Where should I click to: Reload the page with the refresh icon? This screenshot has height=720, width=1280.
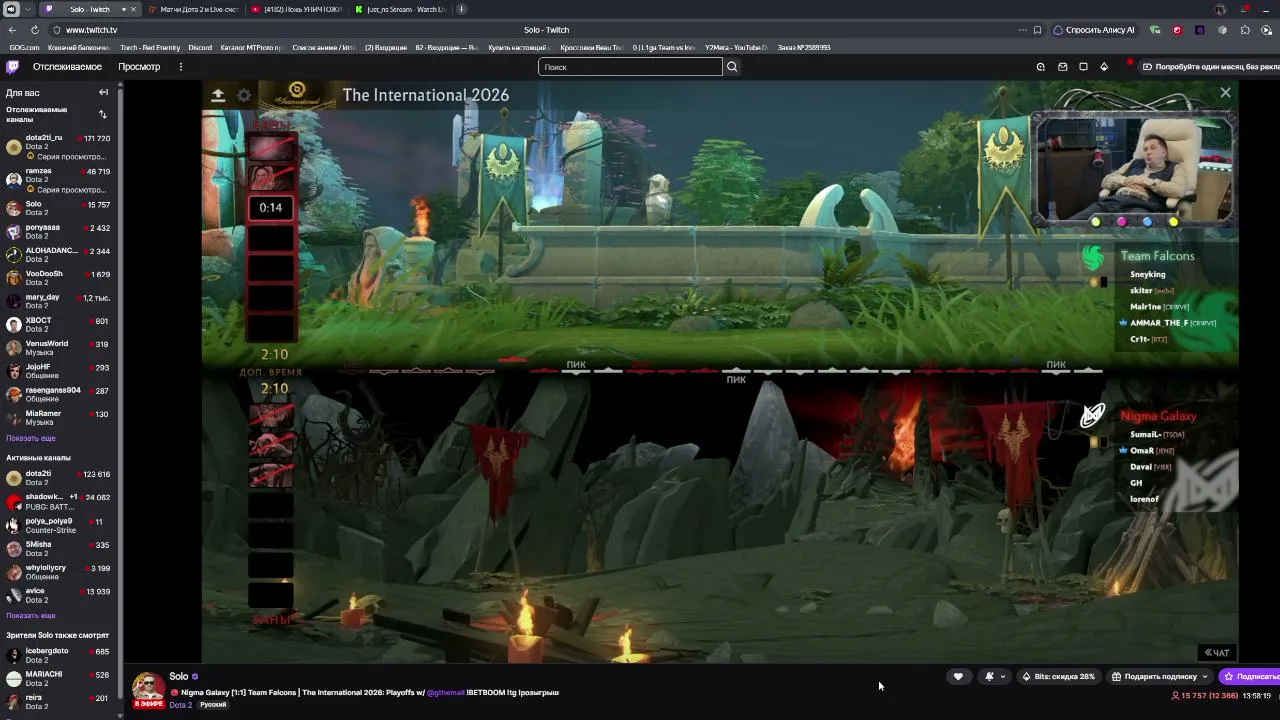coord(34,30)
